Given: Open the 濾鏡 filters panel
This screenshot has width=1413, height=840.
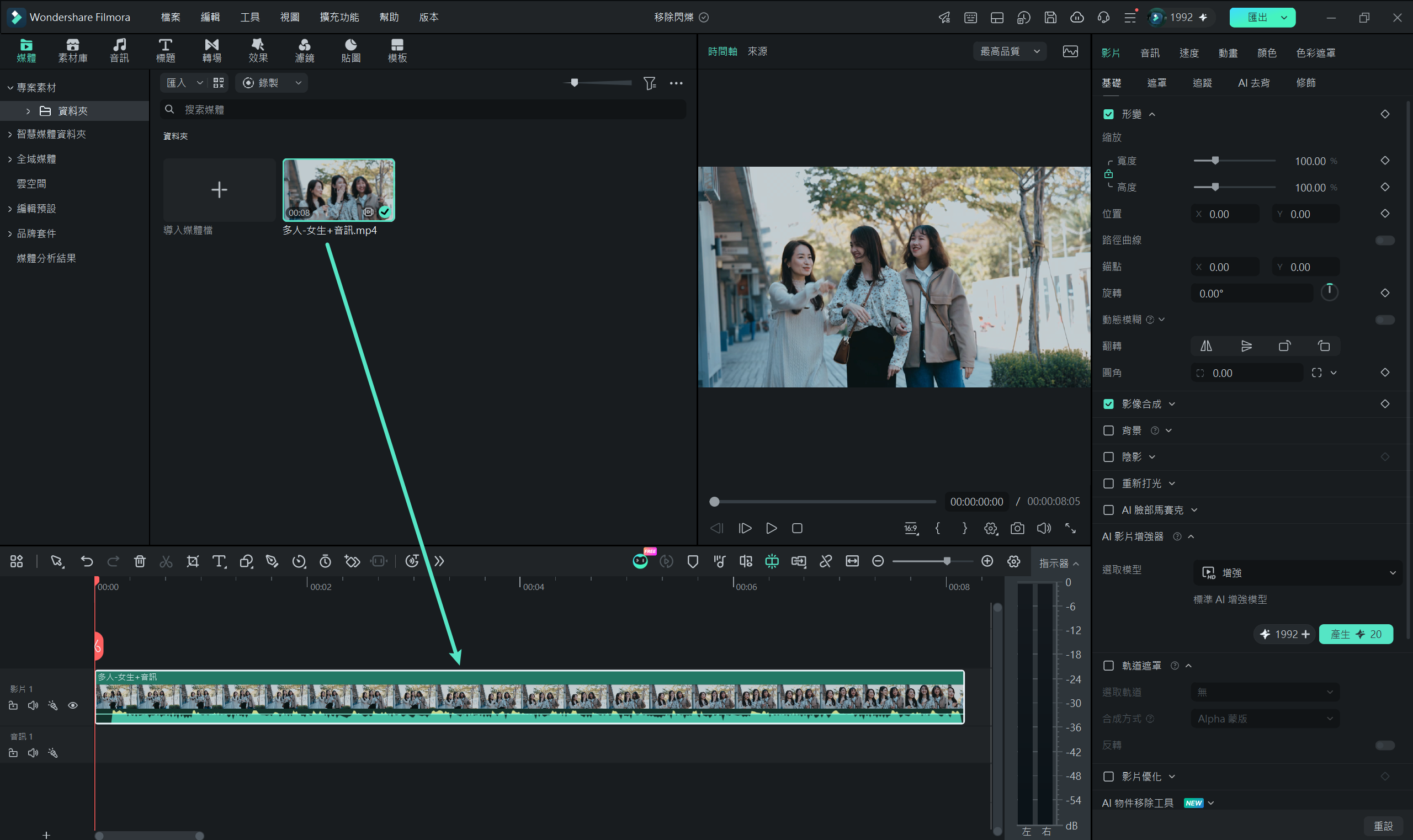Looking at the screenshot, I should click(x=305, y=50).
